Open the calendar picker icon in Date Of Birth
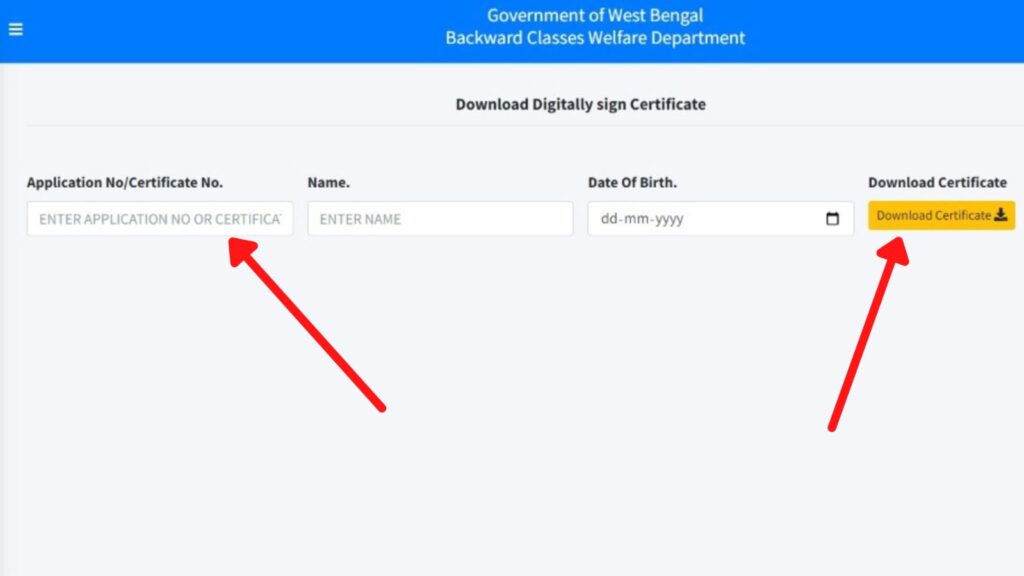This screenshot has width=1024, height=576. click(832, 219)
